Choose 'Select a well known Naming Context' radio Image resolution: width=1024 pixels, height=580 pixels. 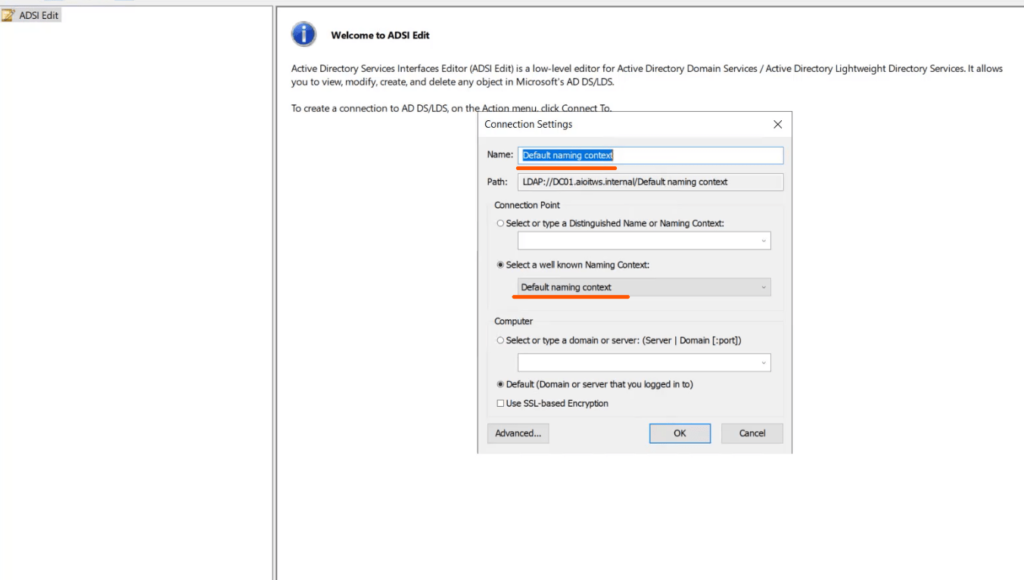pos(500,265)
